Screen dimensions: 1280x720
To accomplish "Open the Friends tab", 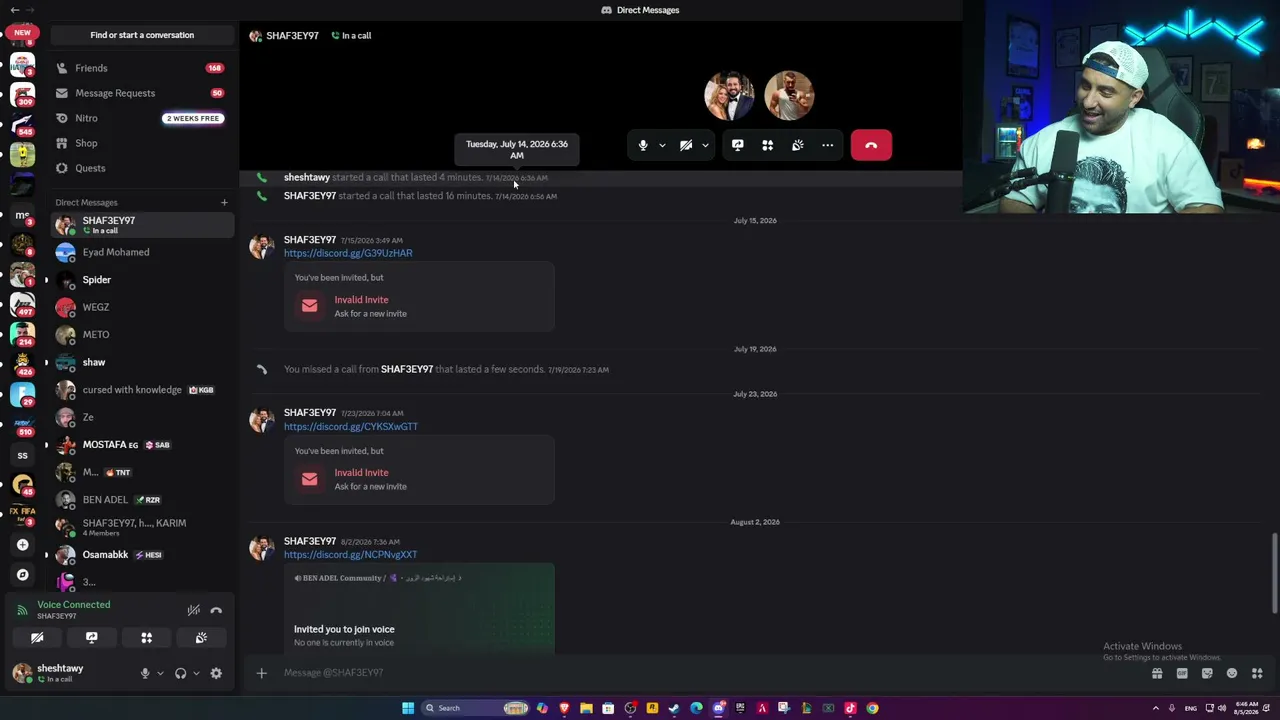I will pyautogui.click(x=142, y=68).
